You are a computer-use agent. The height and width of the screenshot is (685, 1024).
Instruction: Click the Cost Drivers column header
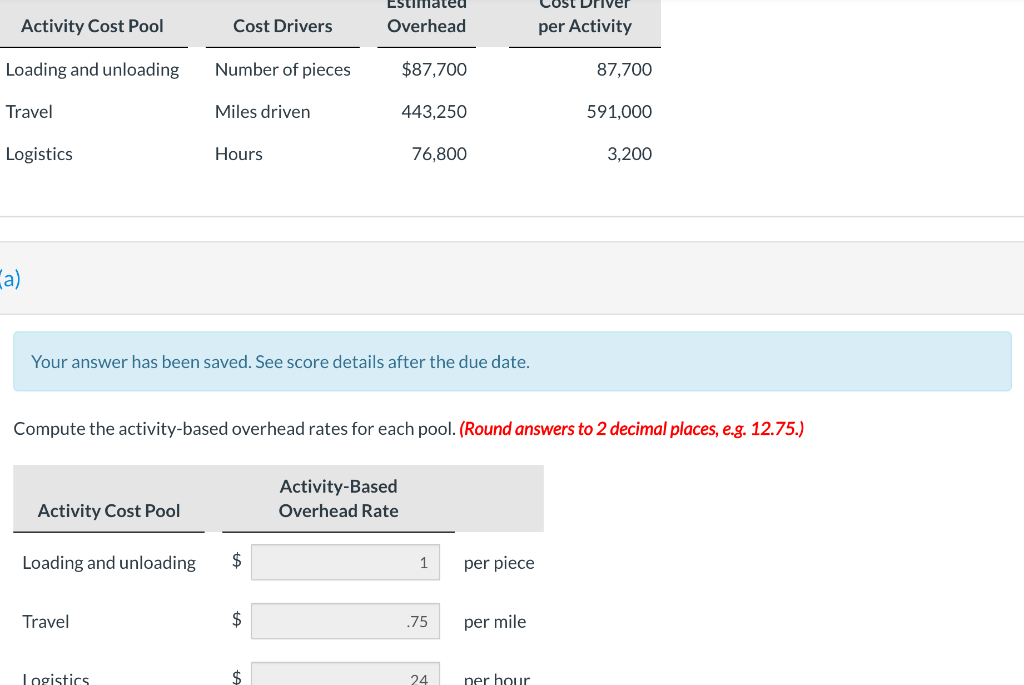[x=282, y=26]
